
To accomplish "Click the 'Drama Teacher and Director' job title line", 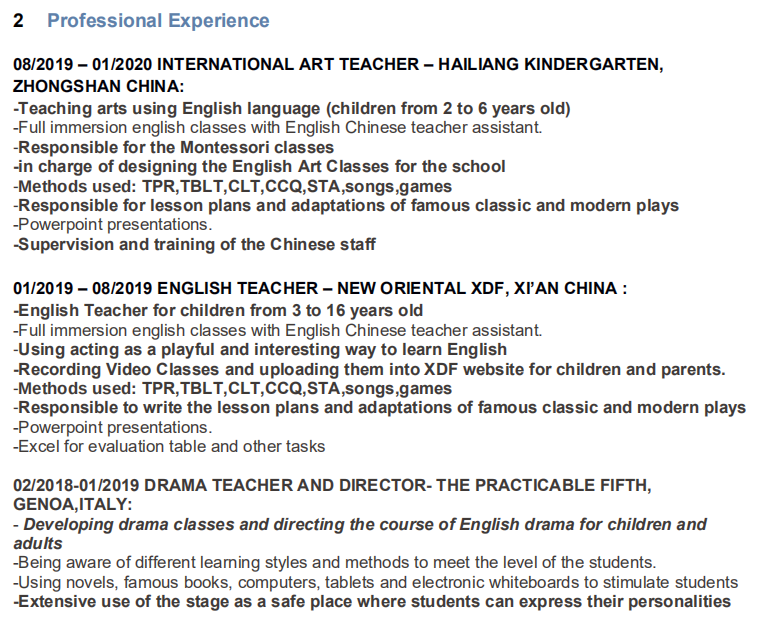I will (x=332, y=486).
